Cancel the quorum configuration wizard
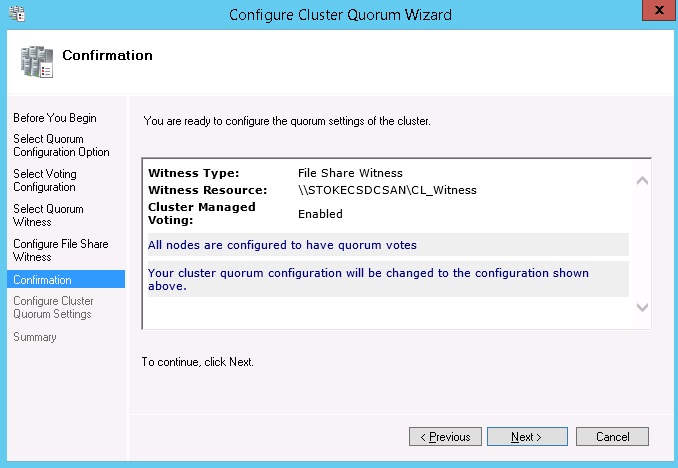The width and height of the screenshot is (678, 468). 612,437
